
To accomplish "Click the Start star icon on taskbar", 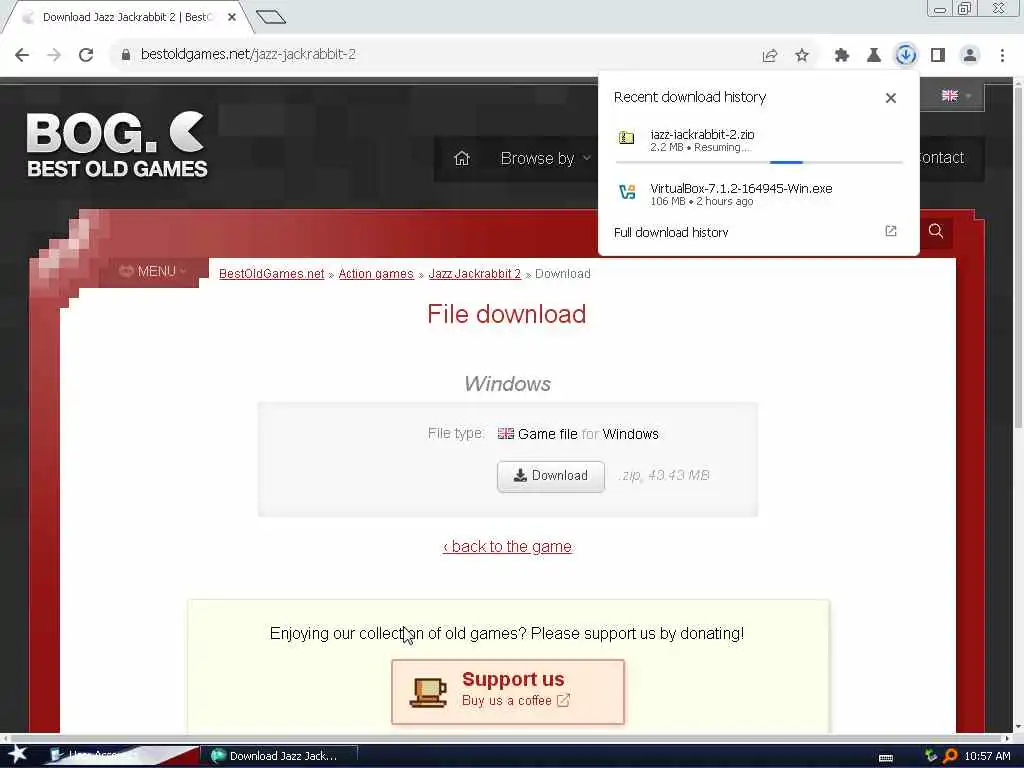I will (x=18, y=755).
